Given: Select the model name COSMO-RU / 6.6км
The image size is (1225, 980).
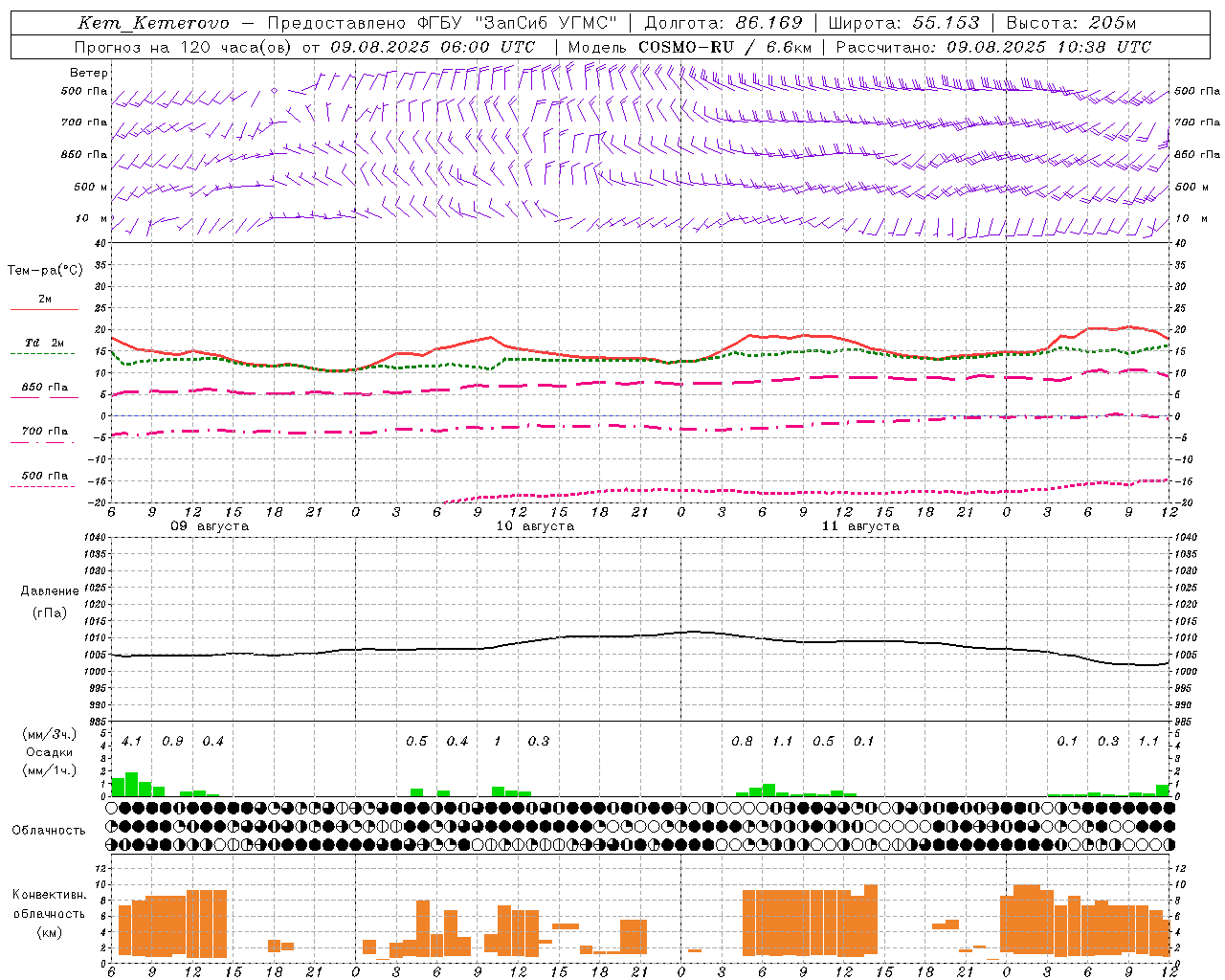Looking at the screenshot, I should pos(725,47).
